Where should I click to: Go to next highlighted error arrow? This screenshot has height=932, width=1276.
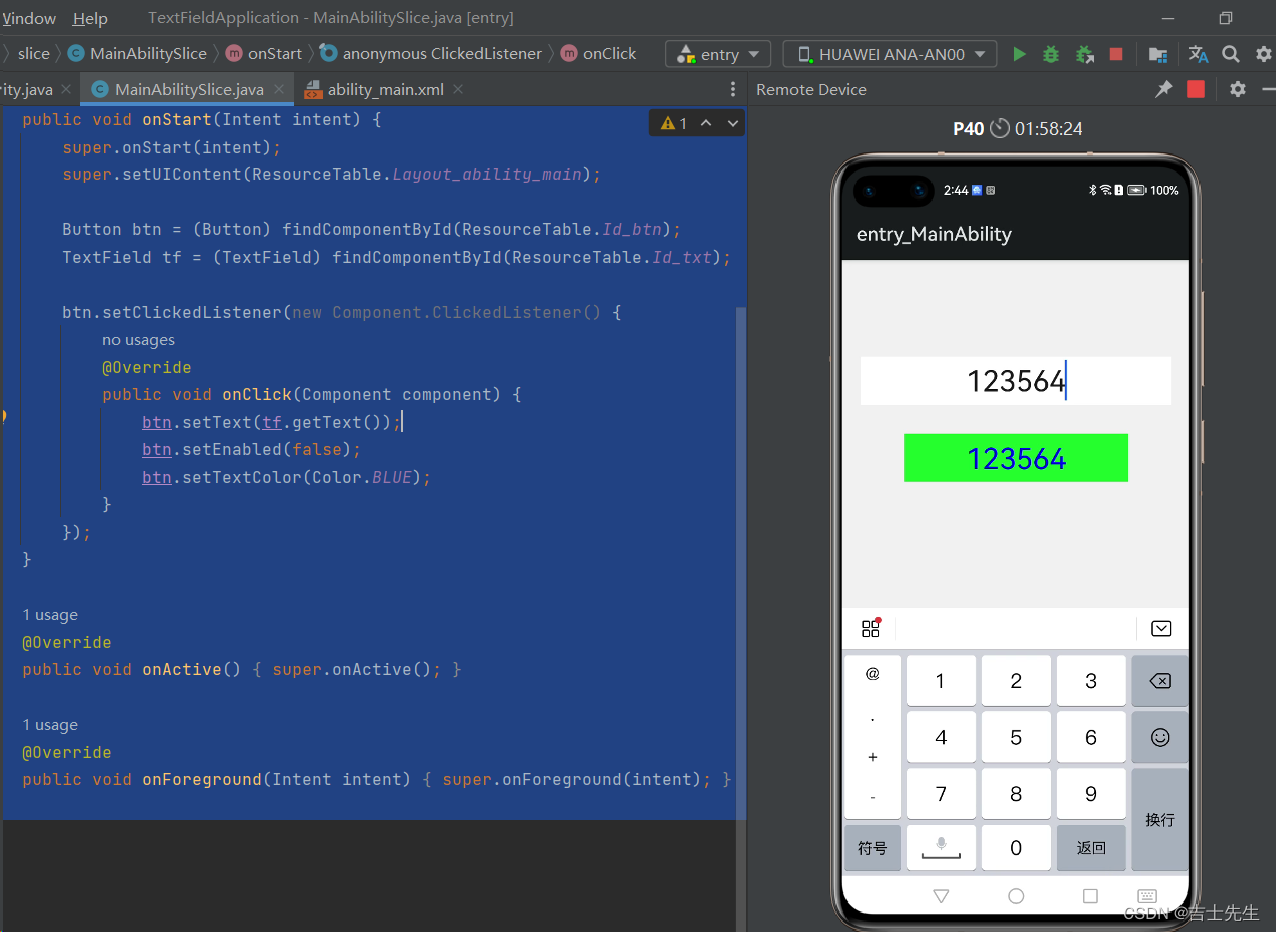733,123
